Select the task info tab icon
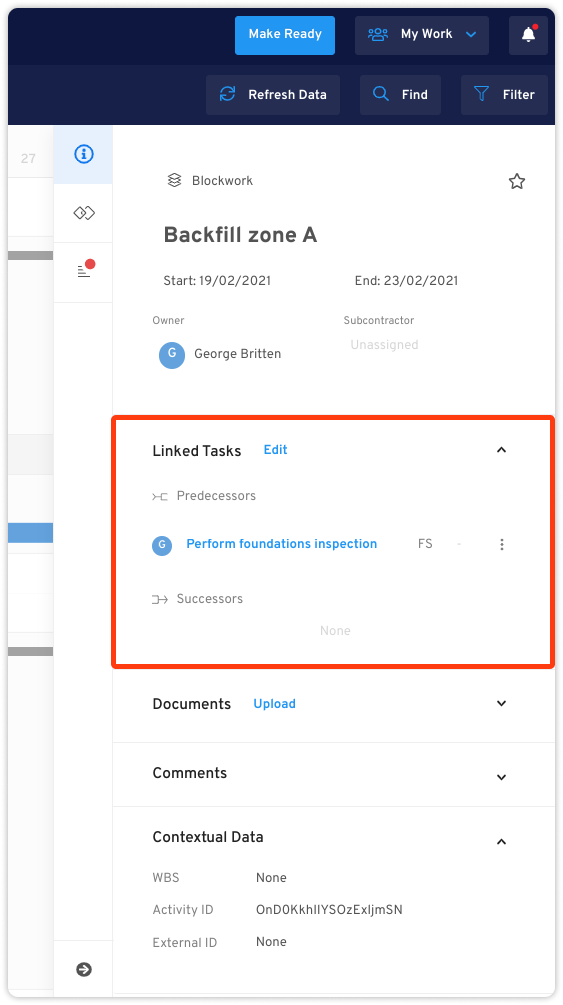The width and height of the screenshot is (563, 1005). click(83, 154)
